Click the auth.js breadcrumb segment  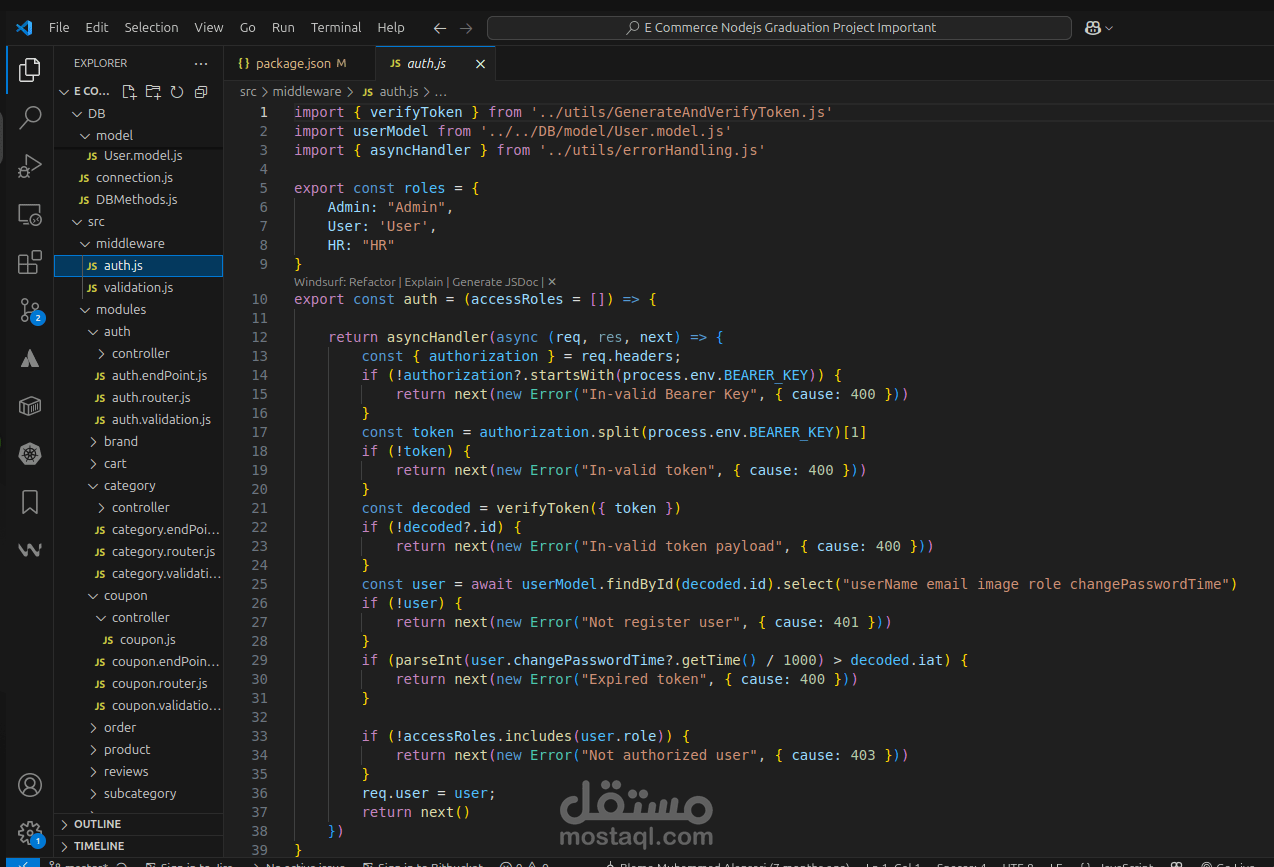(x=398, y=92)
